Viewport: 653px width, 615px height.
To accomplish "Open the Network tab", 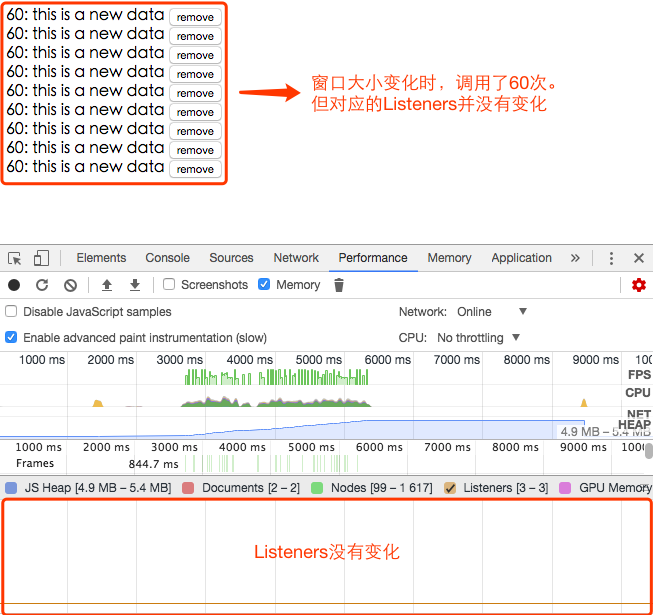I will tap(296, 258).
